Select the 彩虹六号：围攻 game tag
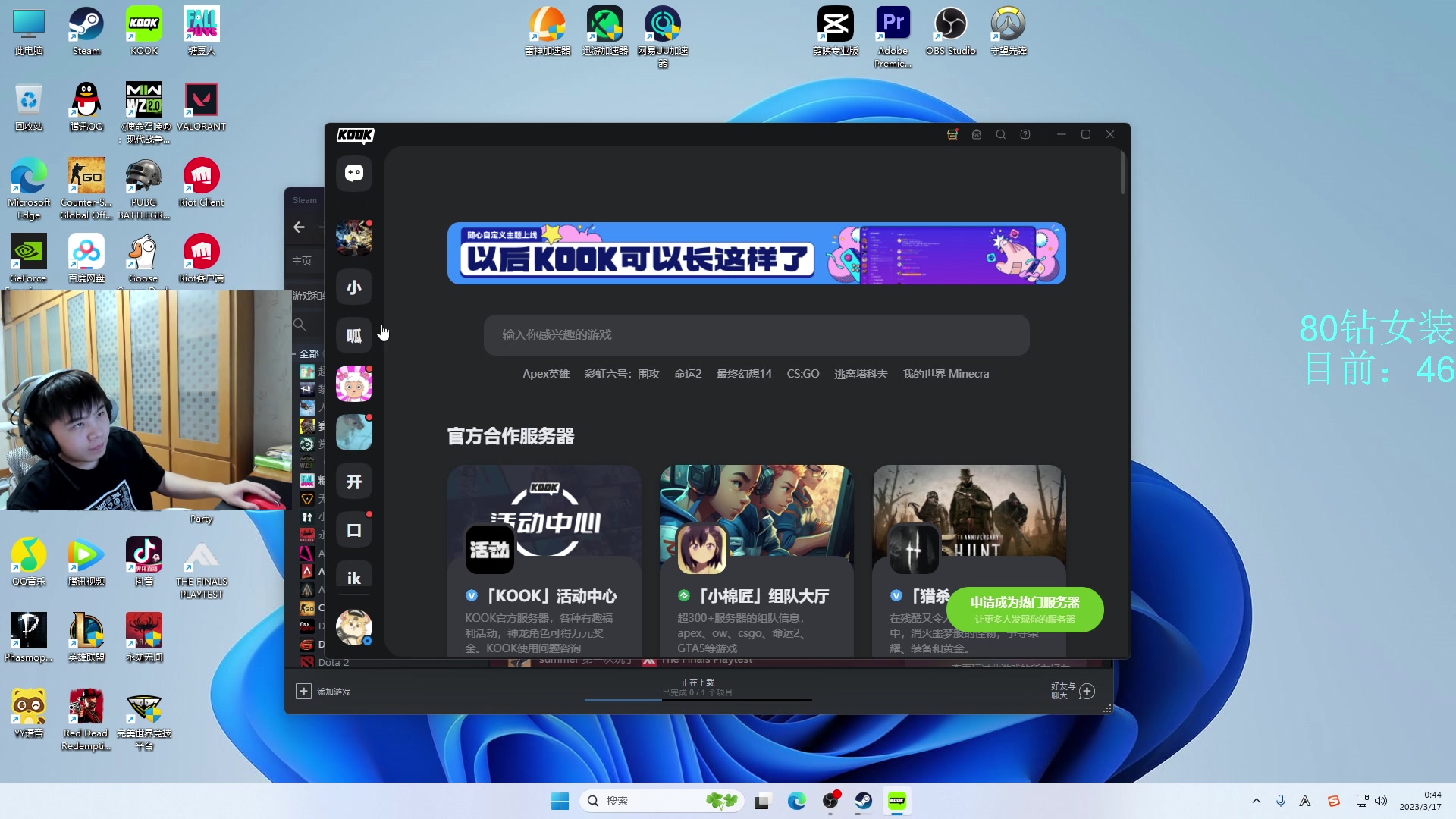 [x=622, y=374]
